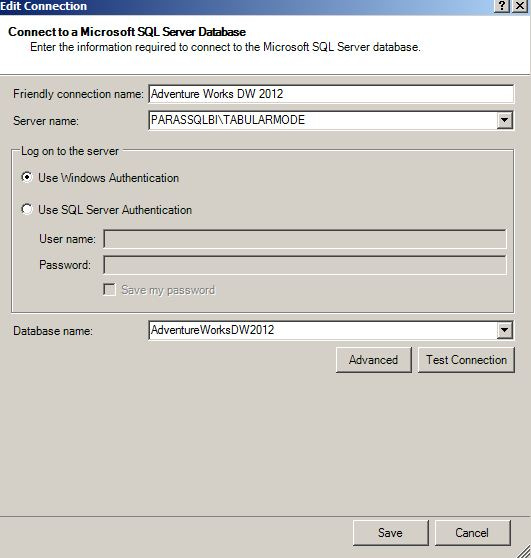Viewport: 531px width, 558px height.
Task: Click 'Connect to a Microsoft SQL Server Database' heading
Action: (x=127, y=32)
